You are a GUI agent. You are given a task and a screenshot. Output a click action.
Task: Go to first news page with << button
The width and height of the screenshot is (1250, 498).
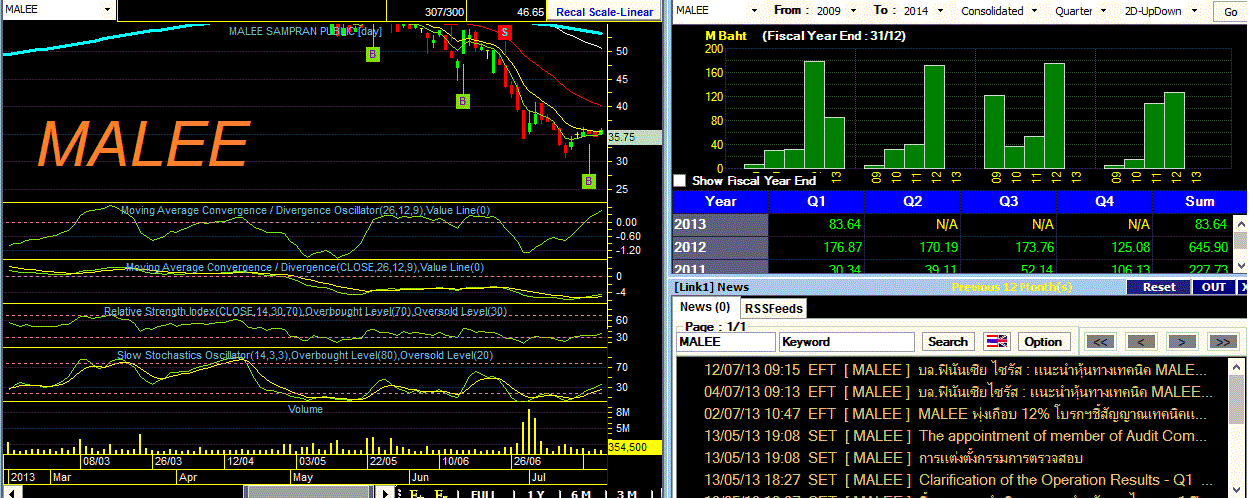[1101, 341]
